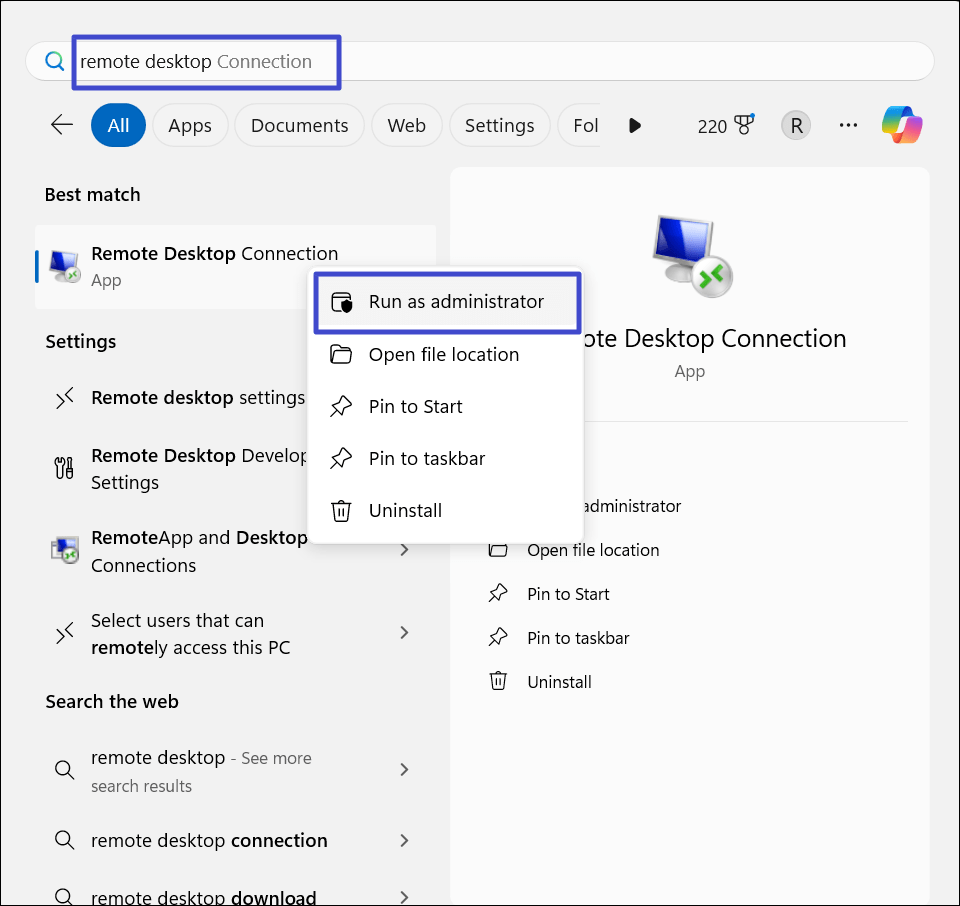Image resolution: width=960 pixels, height=906 pixels.
Task: Open Remote desktop settings result
Action: pyautogui.click(x=197, y=397)
